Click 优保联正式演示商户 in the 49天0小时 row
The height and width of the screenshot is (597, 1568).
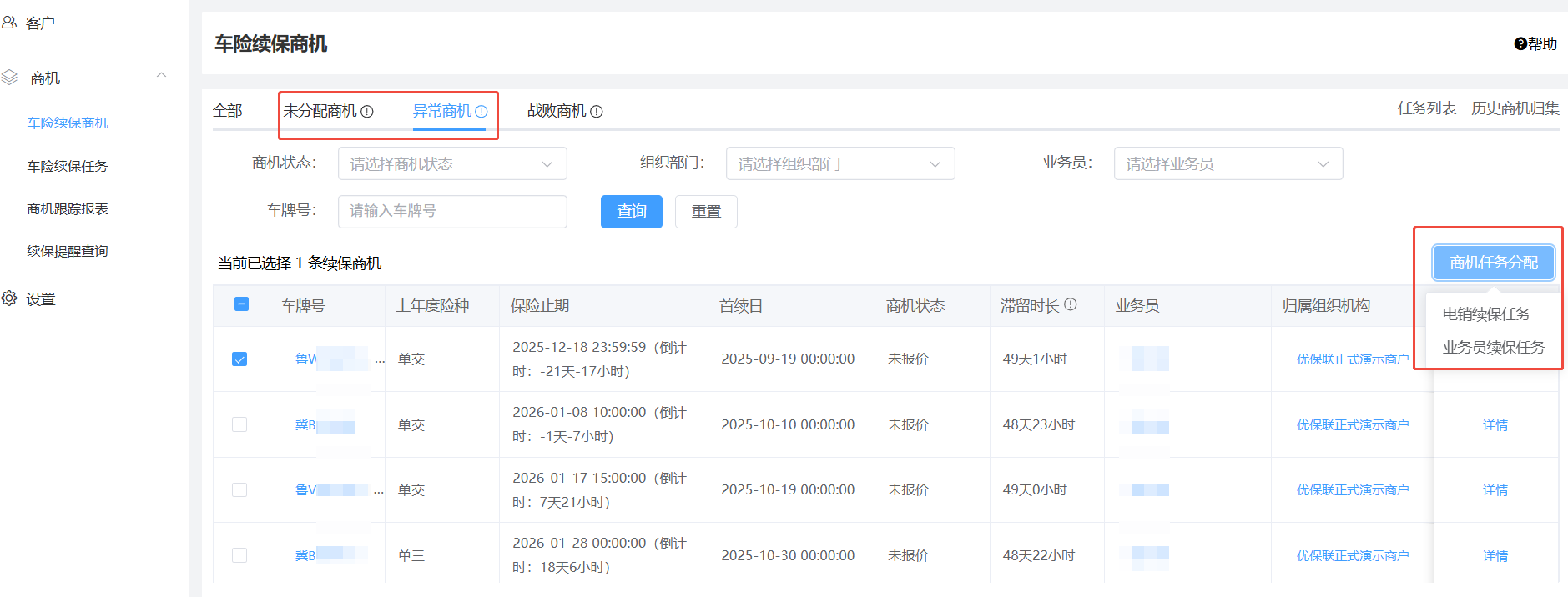(1353, 490)
